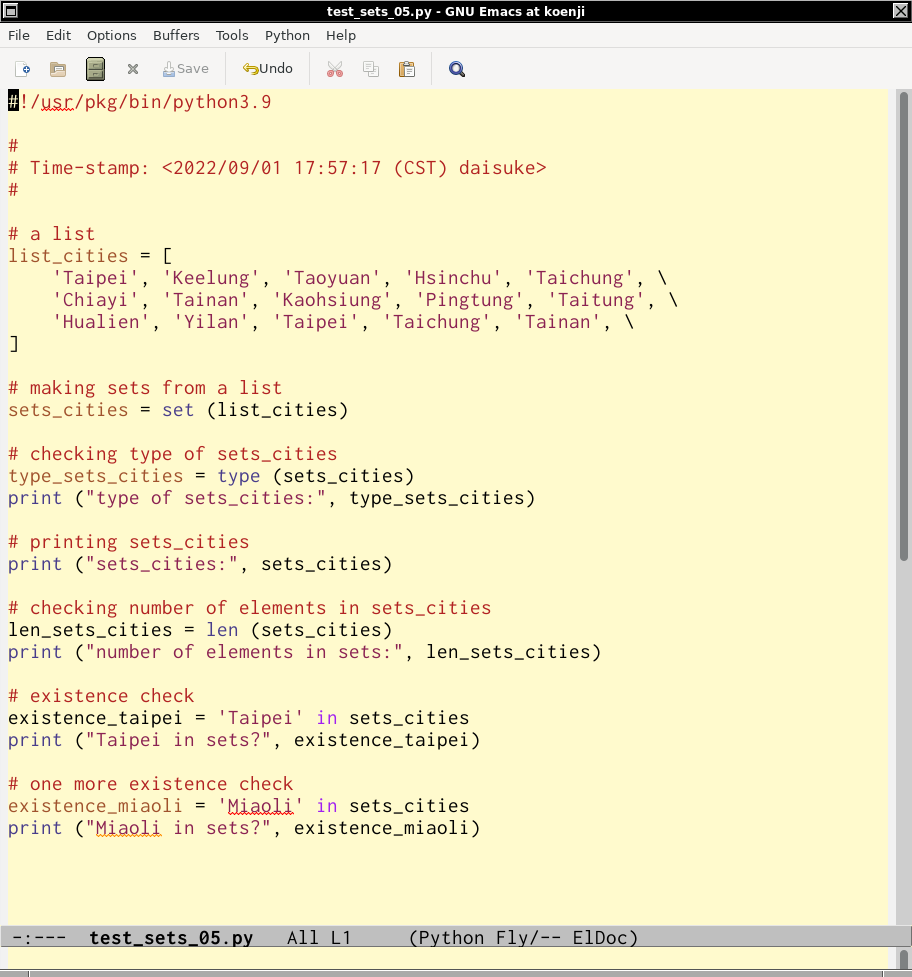This screenshot has width=912, height=977.
Task: Click the vertical scrollbar thumb
Action: point(903,320)
